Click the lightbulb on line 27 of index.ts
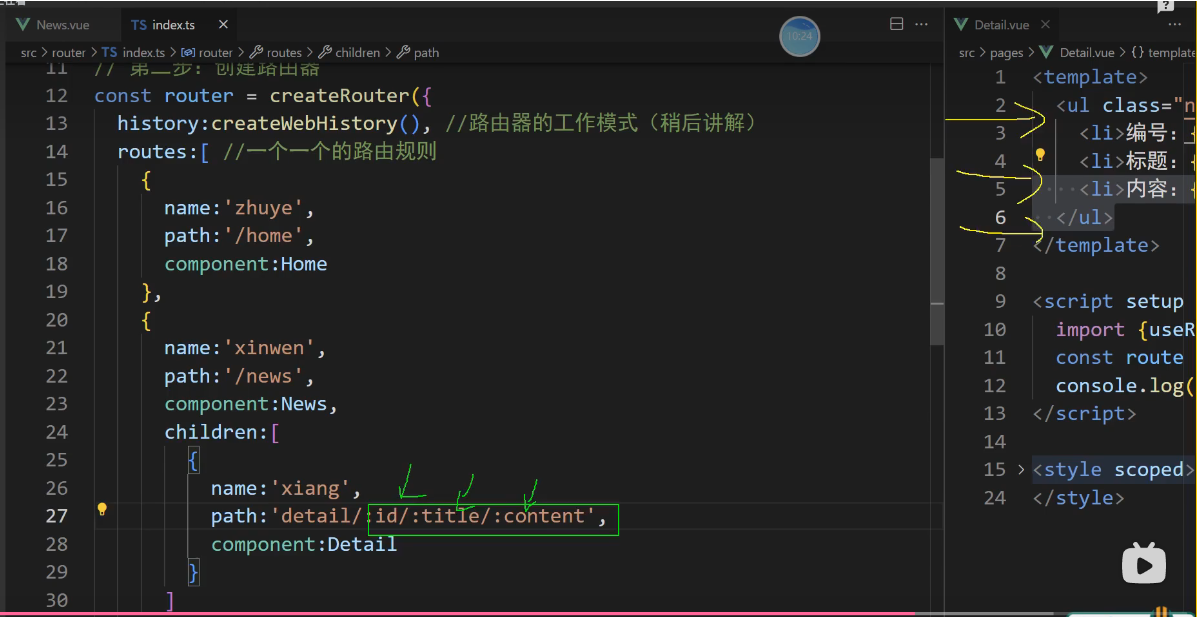The height and width of the screenshot is (617, 1199). 102,509
